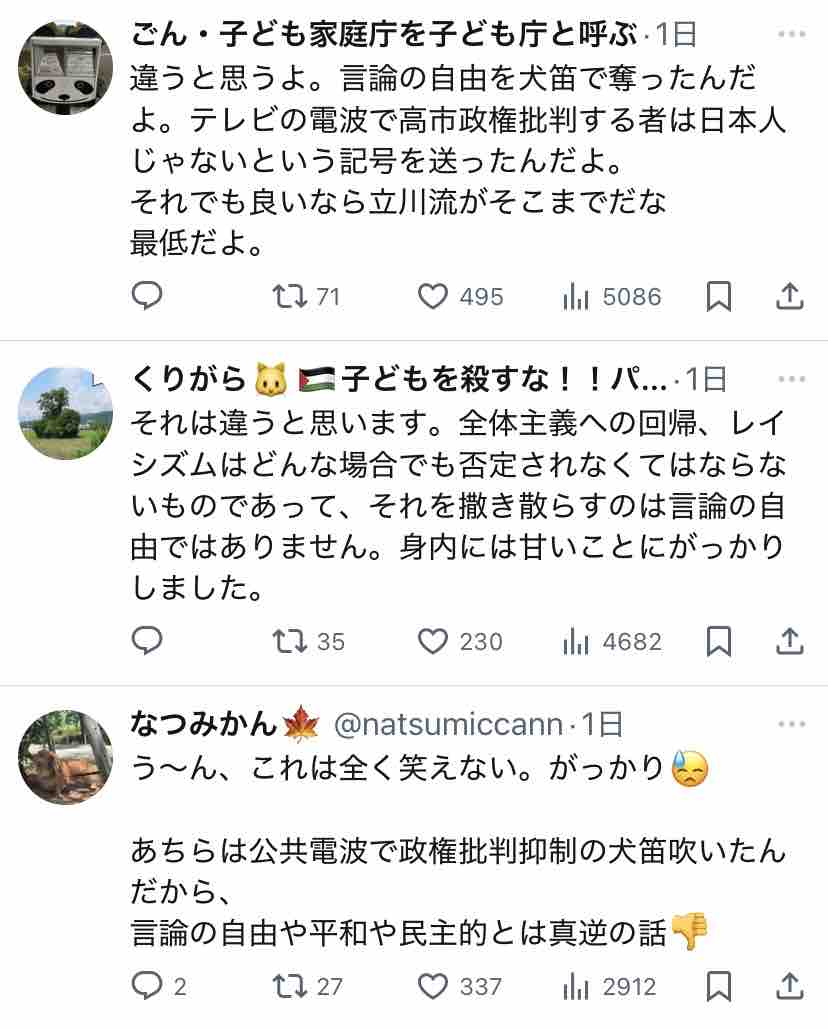
Task: View analytics showing 4682 views
Action: [x=611, y=641]
